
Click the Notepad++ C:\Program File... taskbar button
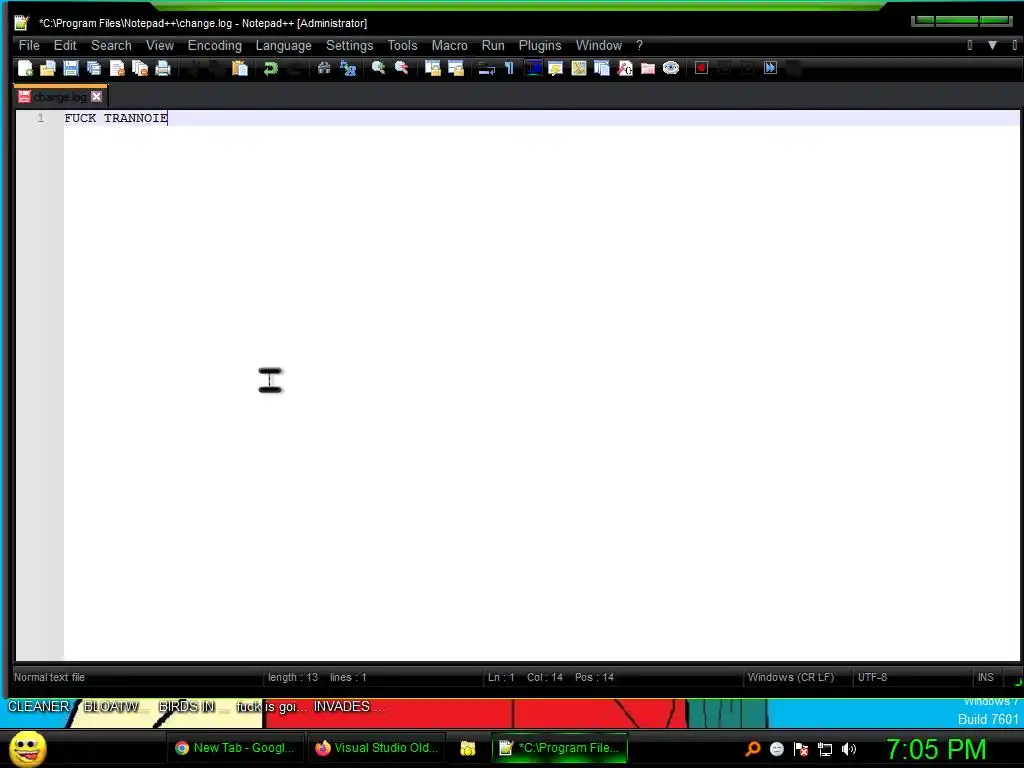click(x=560, y=748)
